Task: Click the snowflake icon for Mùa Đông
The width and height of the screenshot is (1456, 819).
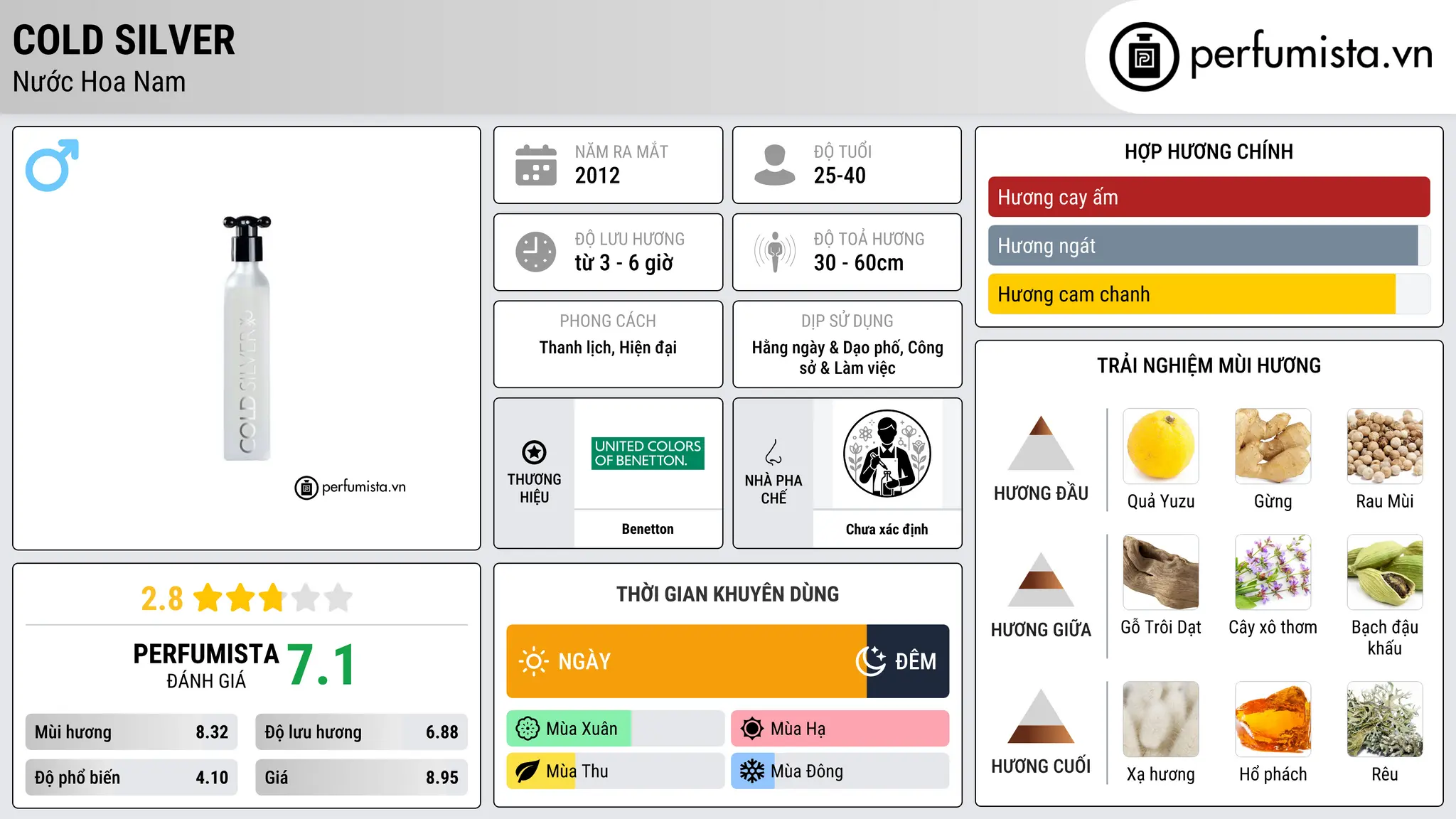Action: [752, 771]
